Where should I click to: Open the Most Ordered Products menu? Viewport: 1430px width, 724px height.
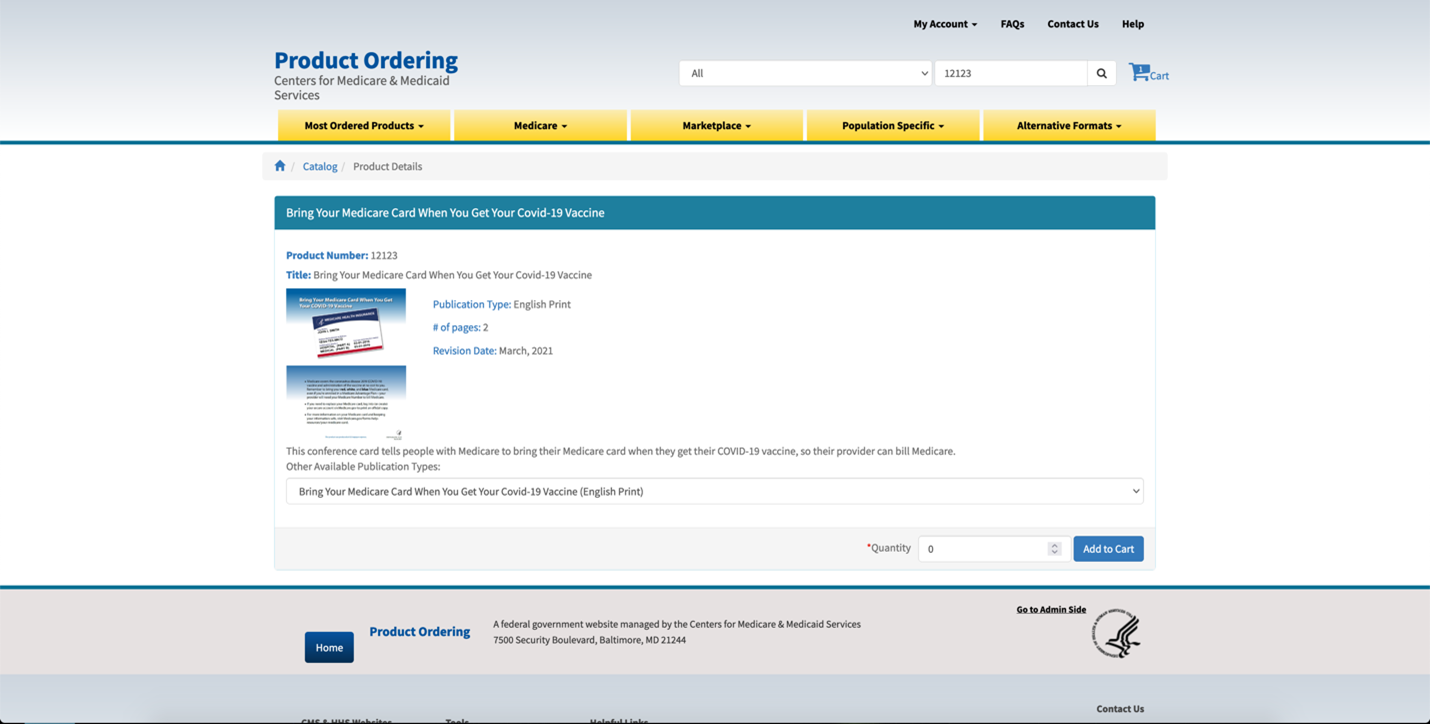click(x=364, y=125)
